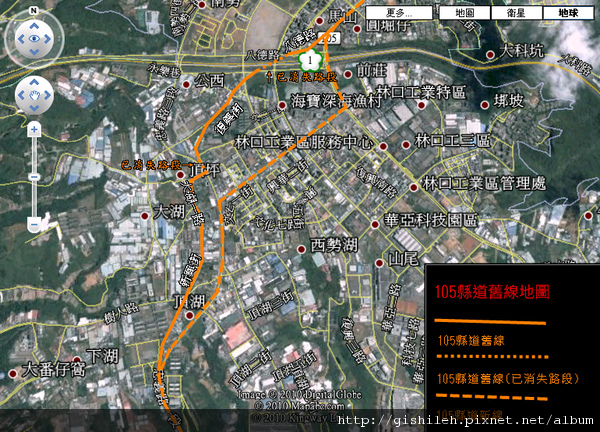Click the red marker for 大番仔窩
Viewport: 600px width, 432px height.
[13, 373]
